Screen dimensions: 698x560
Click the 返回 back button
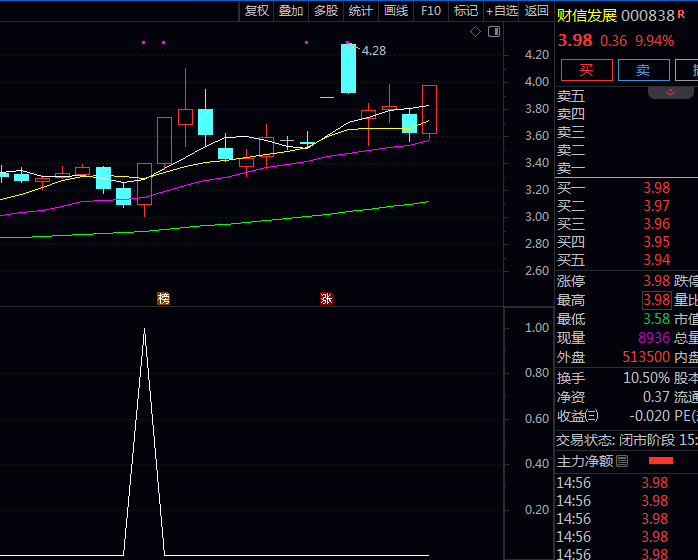[536, 11]
